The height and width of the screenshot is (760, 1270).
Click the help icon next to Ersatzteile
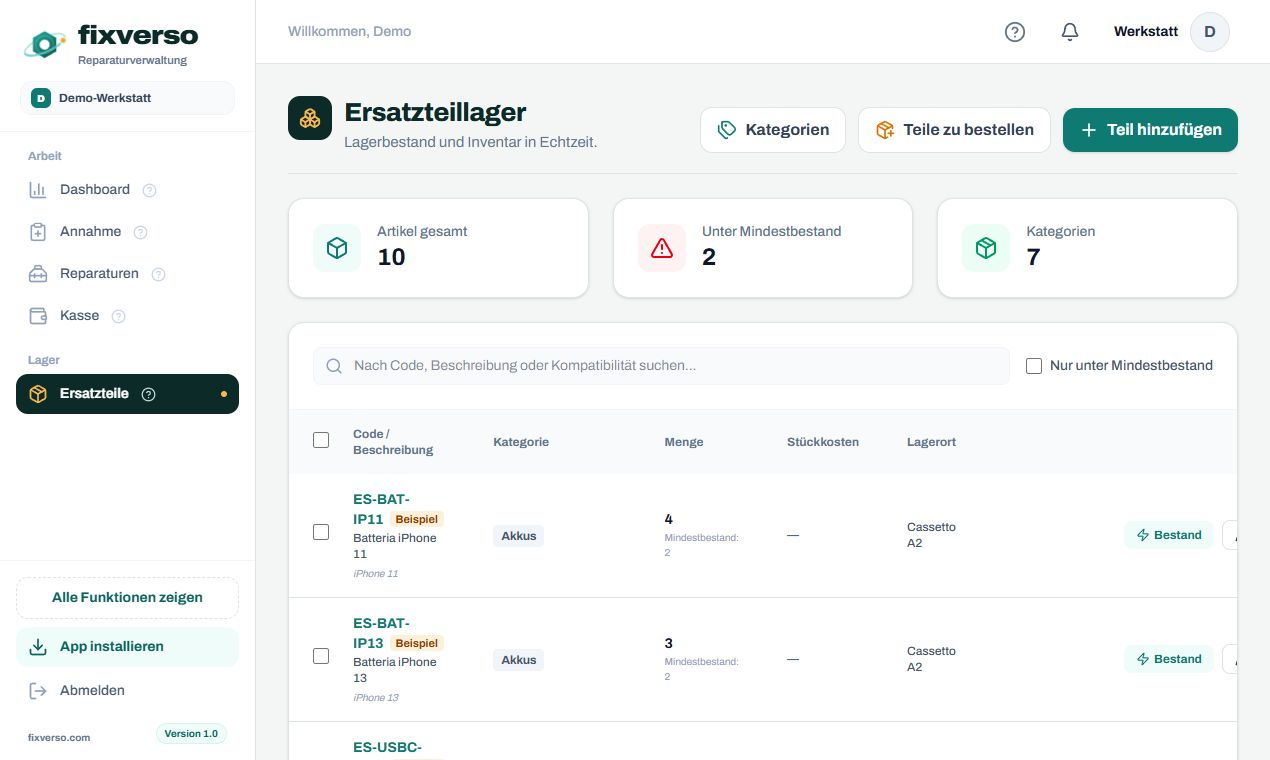(x=149, y=394)
